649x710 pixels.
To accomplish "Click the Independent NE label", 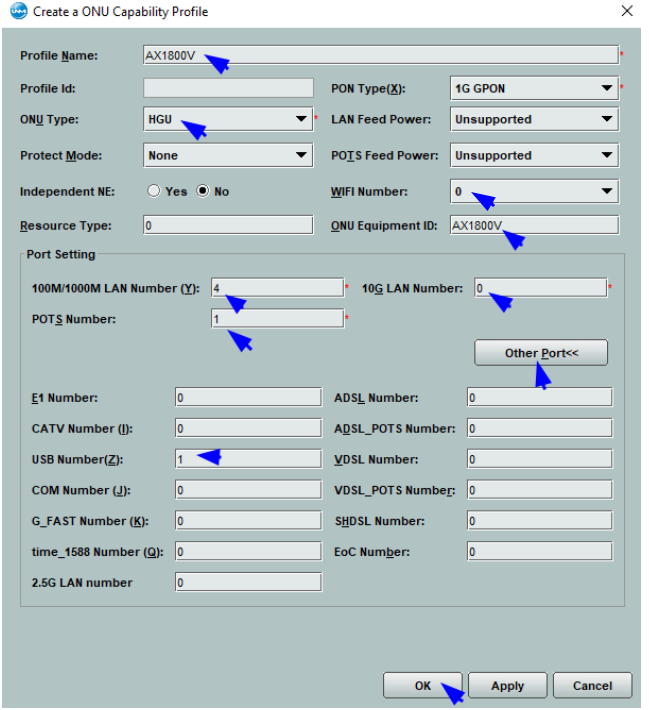I will point(67,191).
